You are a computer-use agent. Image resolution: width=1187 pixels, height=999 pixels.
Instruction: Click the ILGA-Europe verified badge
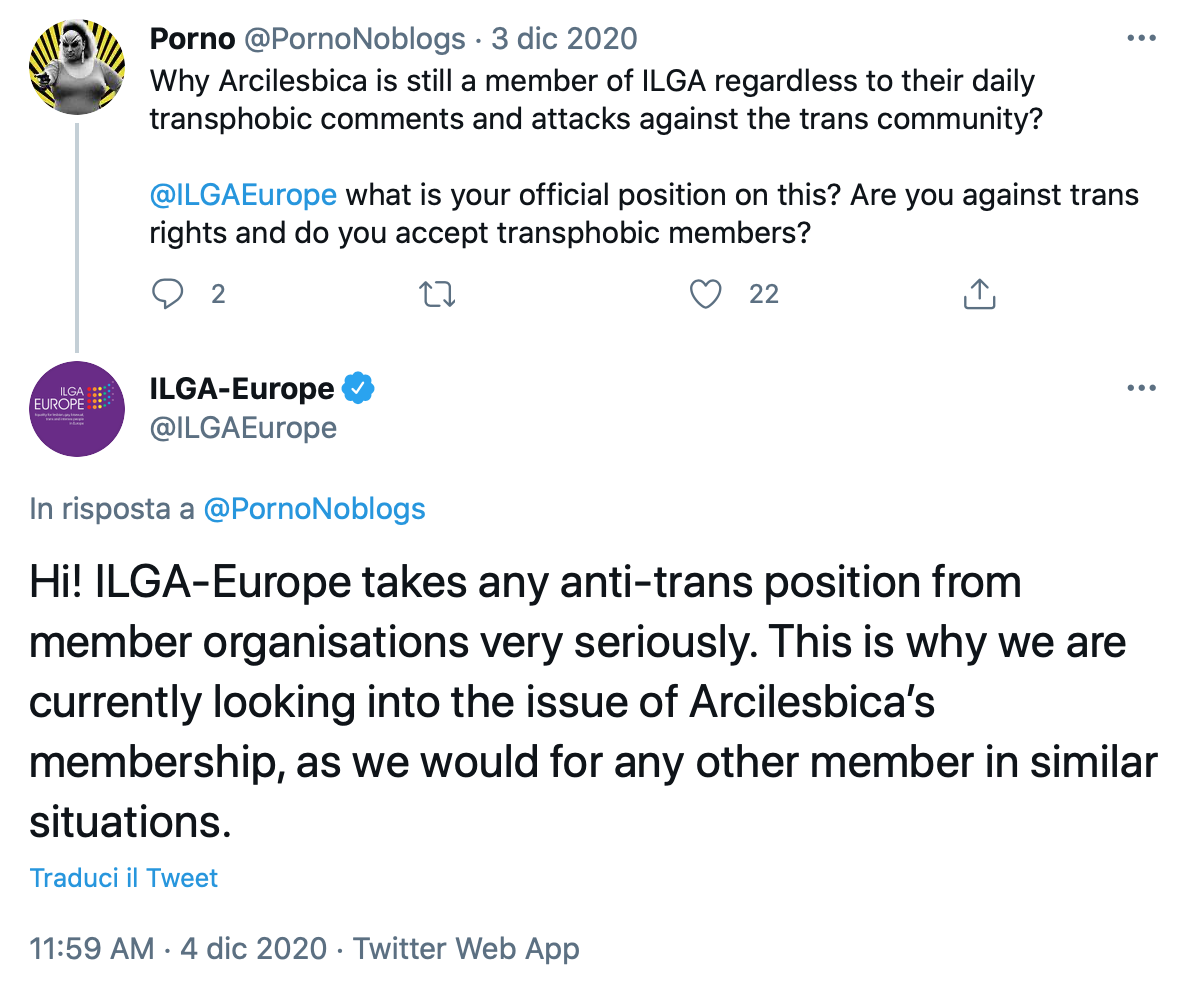pos(358,388)
